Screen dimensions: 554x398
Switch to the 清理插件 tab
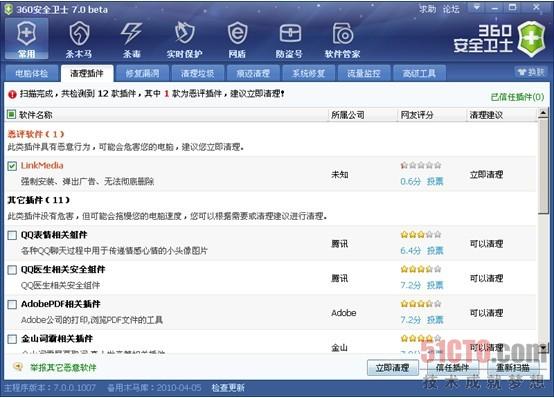coord(87,73)
